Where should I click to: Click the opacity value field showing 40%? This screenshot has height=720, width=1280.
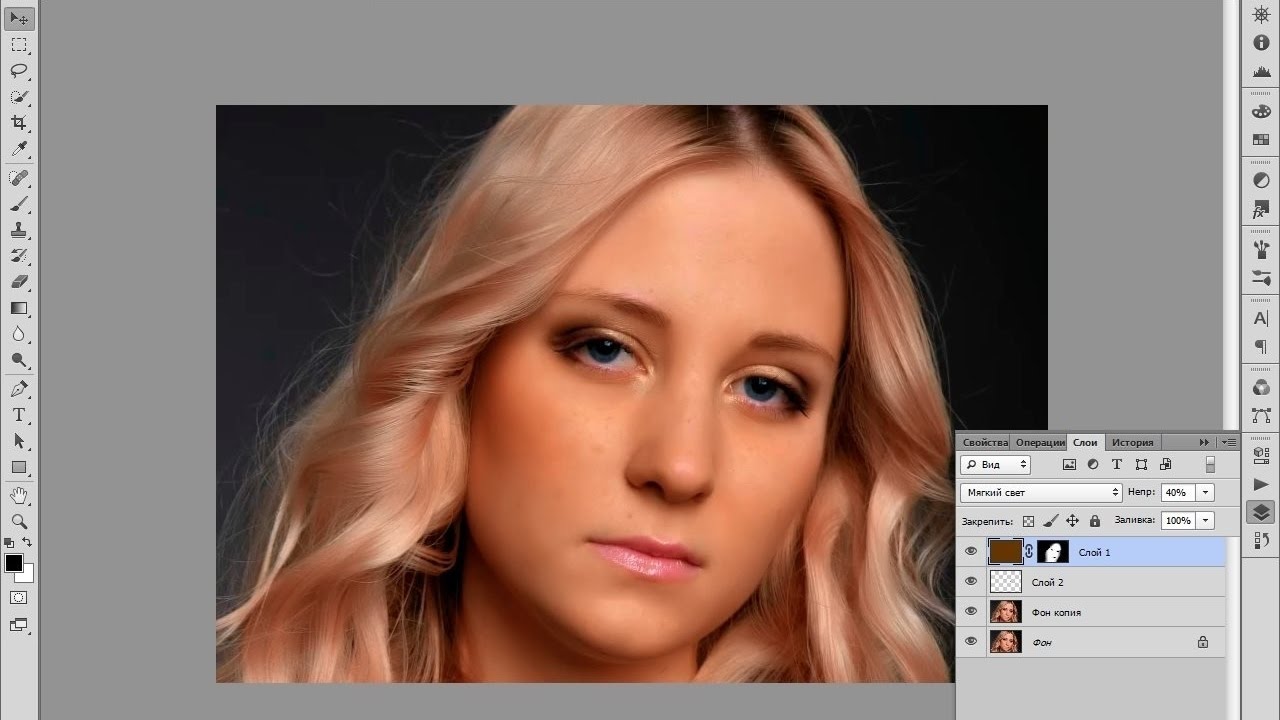pos(1179,492)
